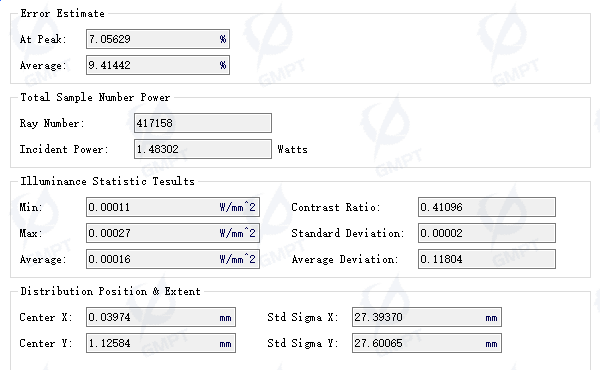This screenshot has height=370, width=600.
Task: Click the At Peak error field
Action: point(158,39)
